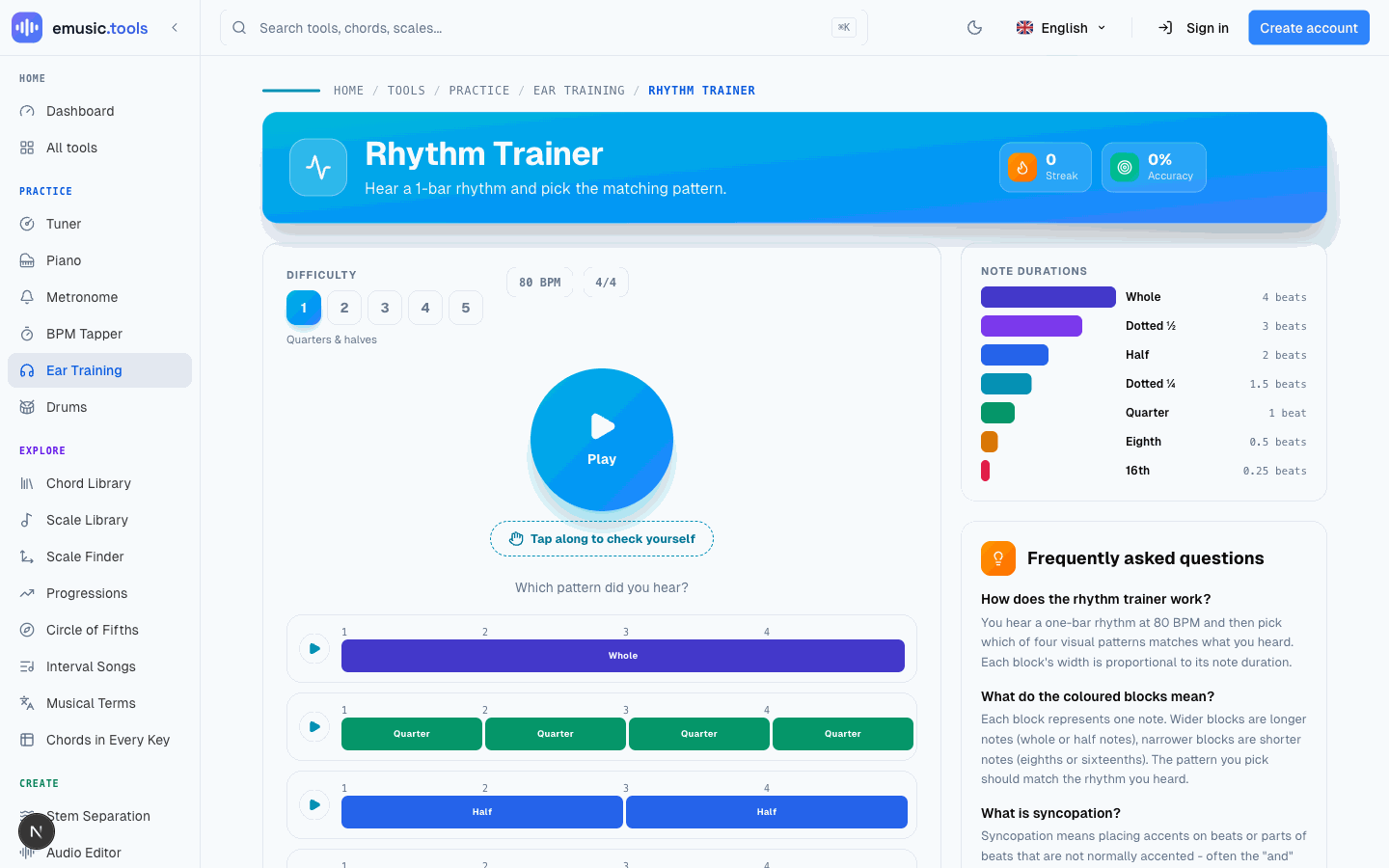Select difficulty level 1

pos(304,308)
